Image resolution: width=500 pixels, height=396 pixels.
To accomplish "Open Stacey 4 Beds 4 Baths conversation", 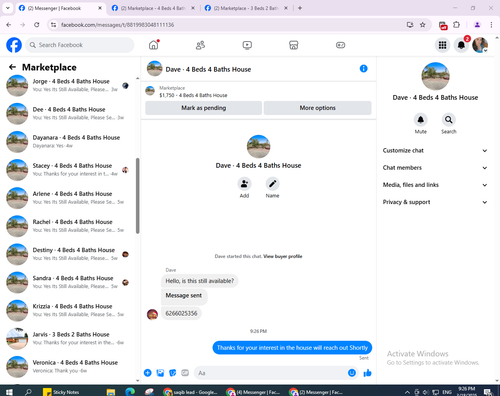I will point(68,170).
